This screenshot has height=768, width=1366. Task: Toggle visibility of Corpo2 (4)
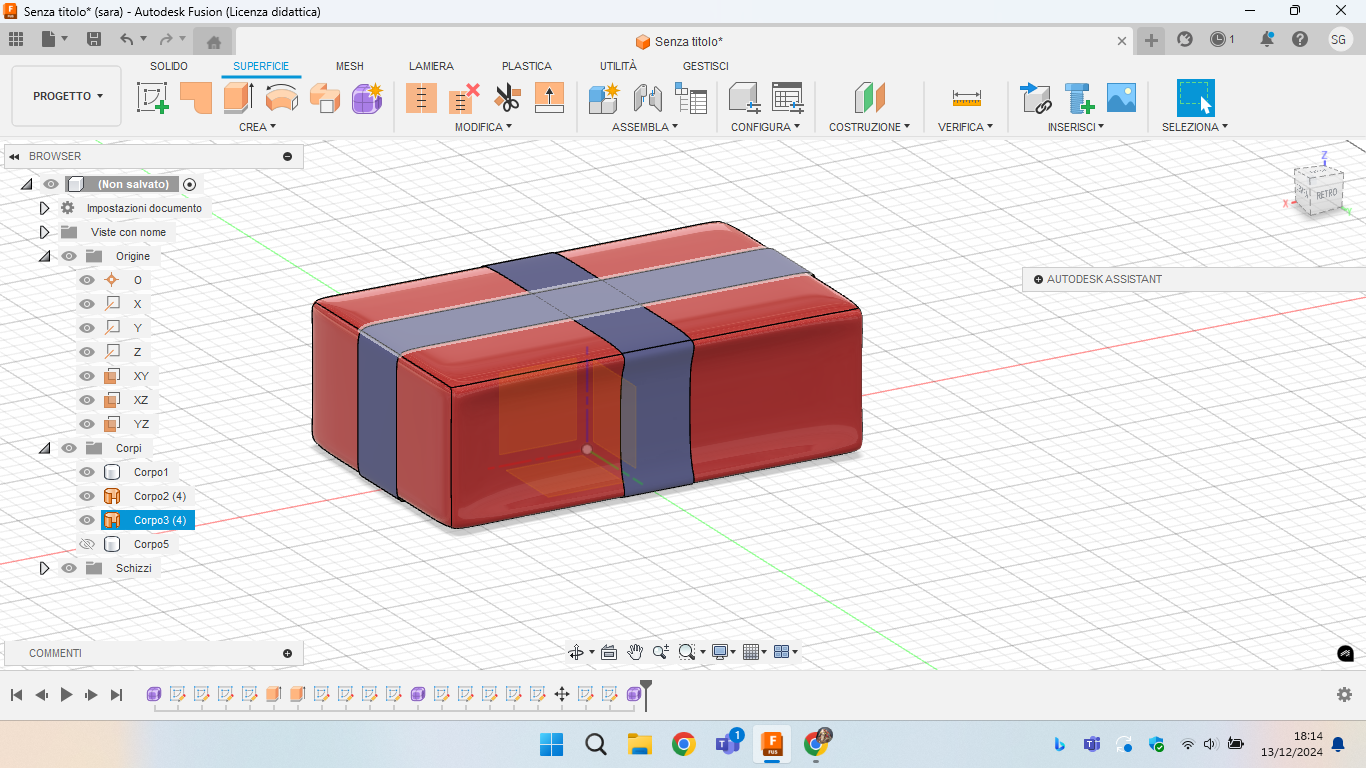click(87, 496)
